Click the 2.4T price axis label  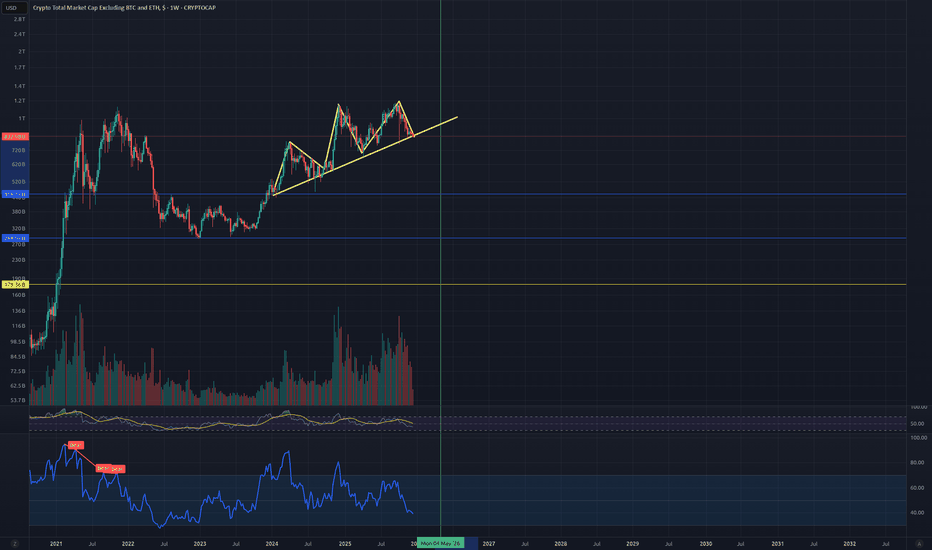coord(20,34)
